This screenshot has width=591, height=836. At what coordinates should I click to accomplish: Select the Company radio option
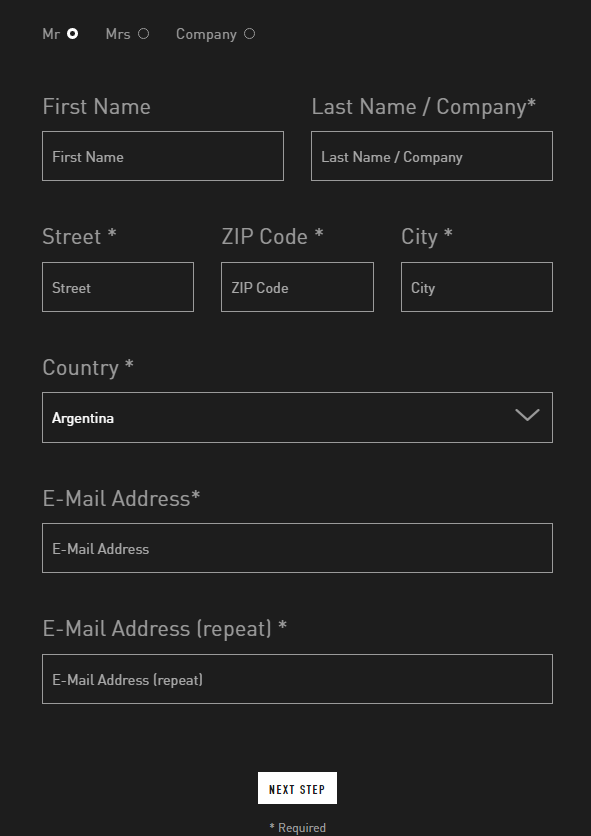pyautogui.click(x=250, y=34)
